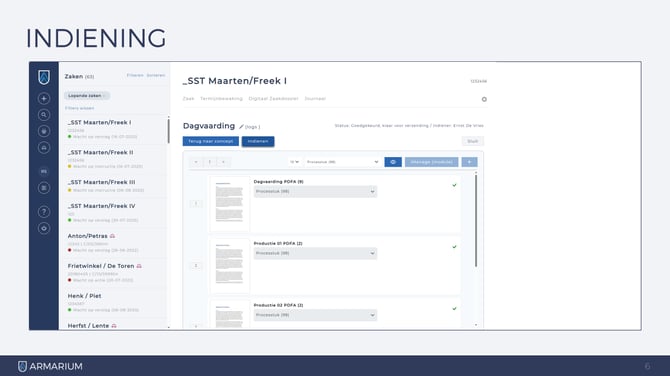The image size is (670, 376).
Task: Open Dagvaarding PDFA document thumbnail
Action: click(x=229, y=203)
